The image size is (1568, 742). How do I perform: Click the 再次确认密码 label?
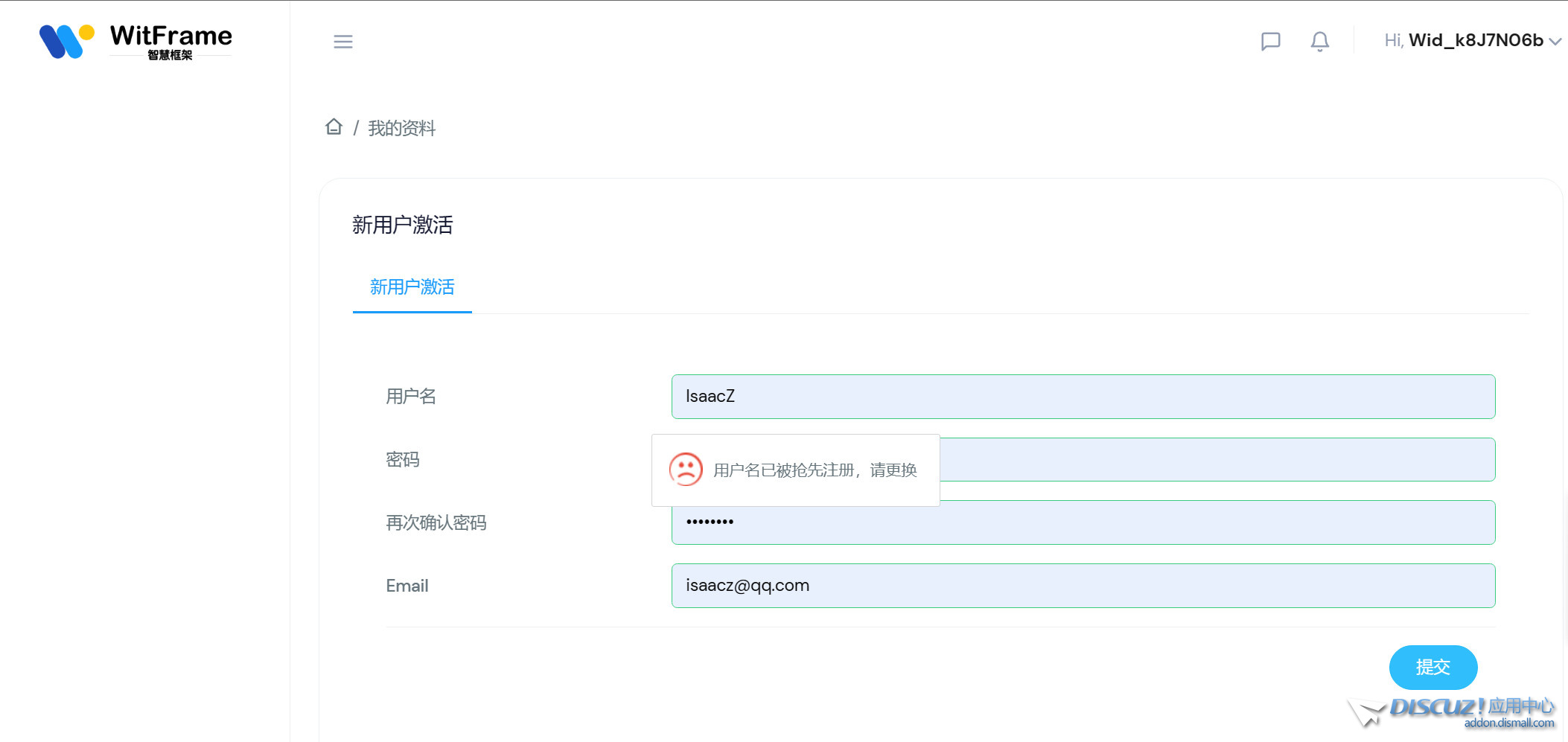point(436,523)
